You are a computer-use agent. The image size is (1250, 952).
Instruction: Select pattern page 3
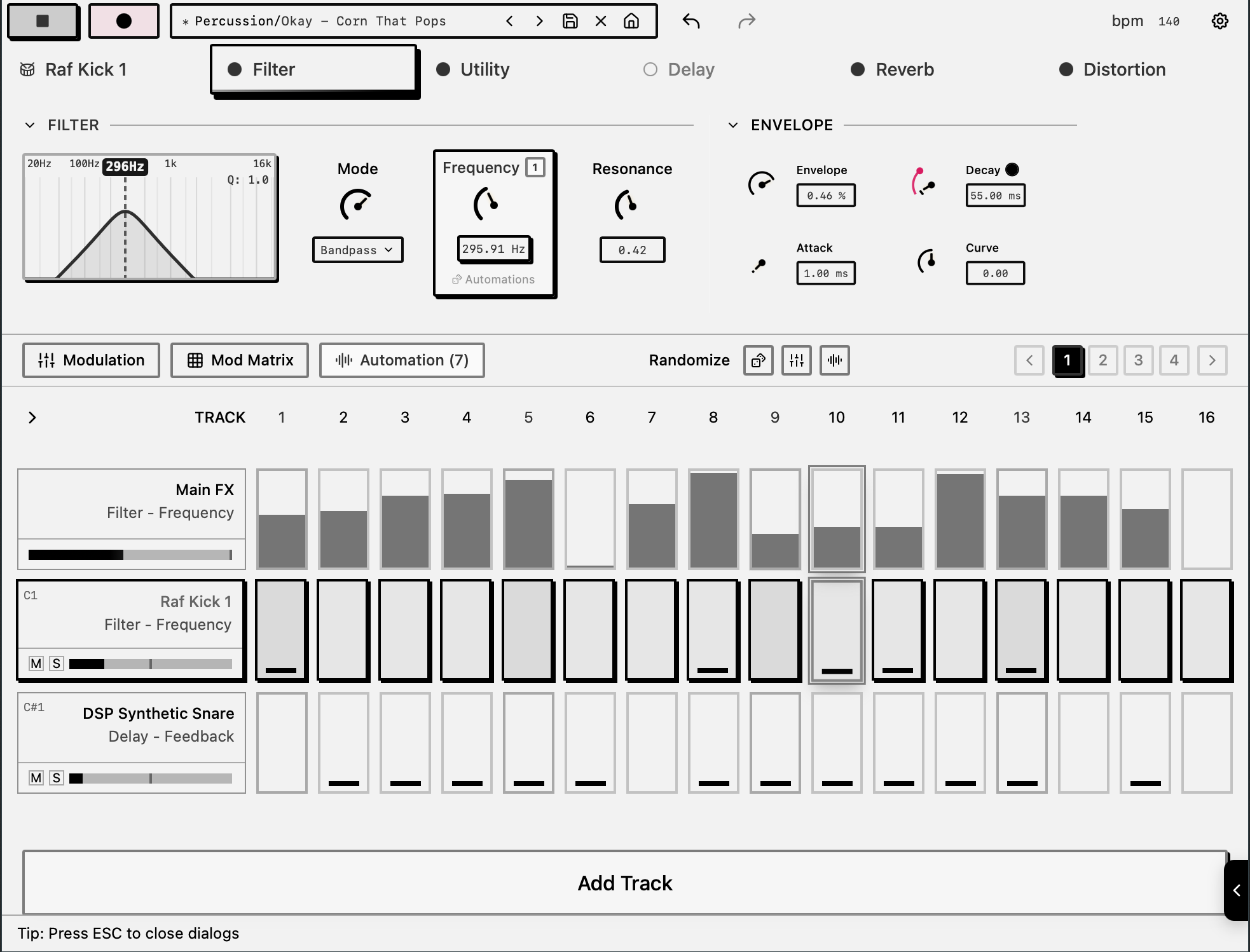click(x=1138, y=360)
